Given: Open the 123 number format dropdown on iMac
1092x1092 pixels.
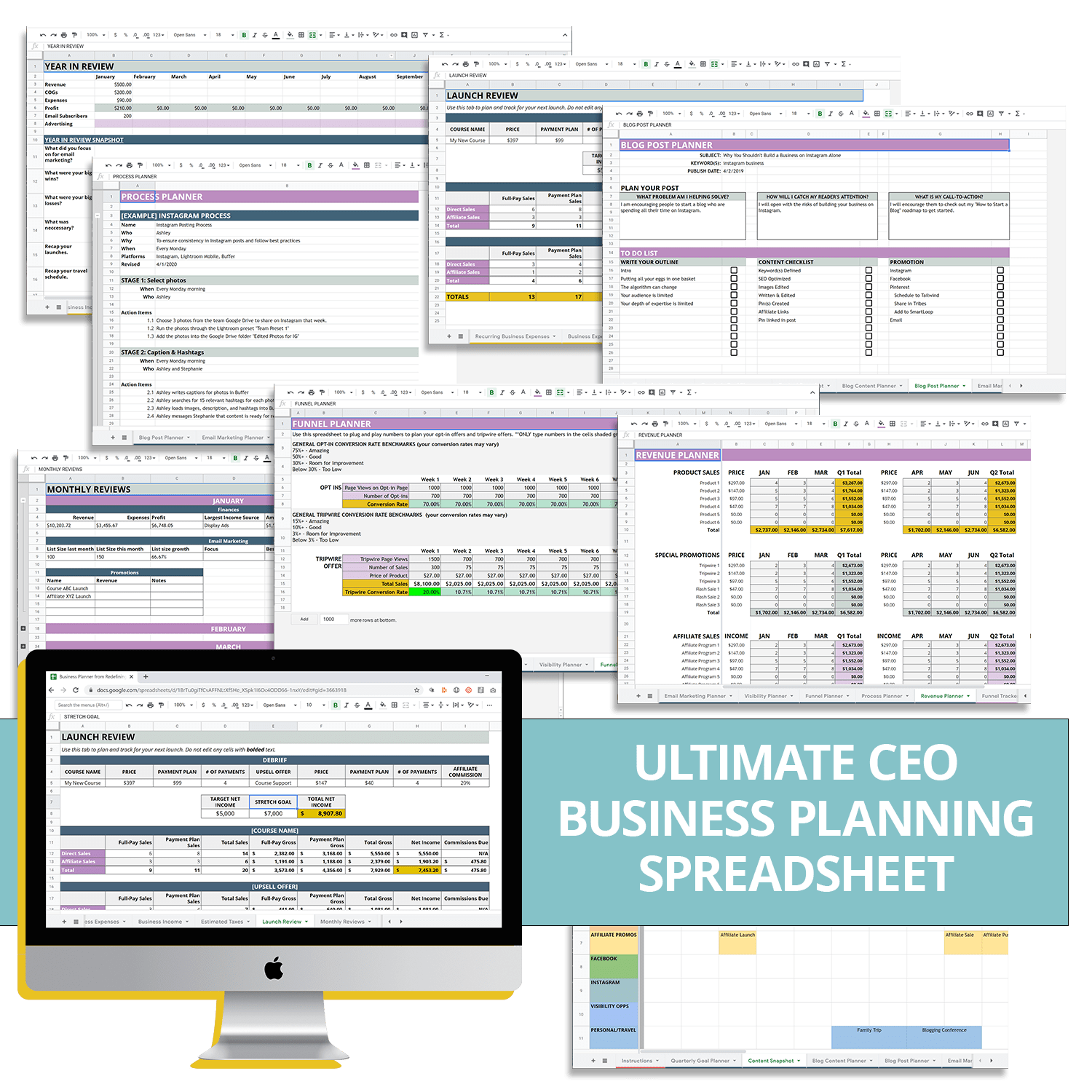Looking at the screenshot, I should coord(248,705).
